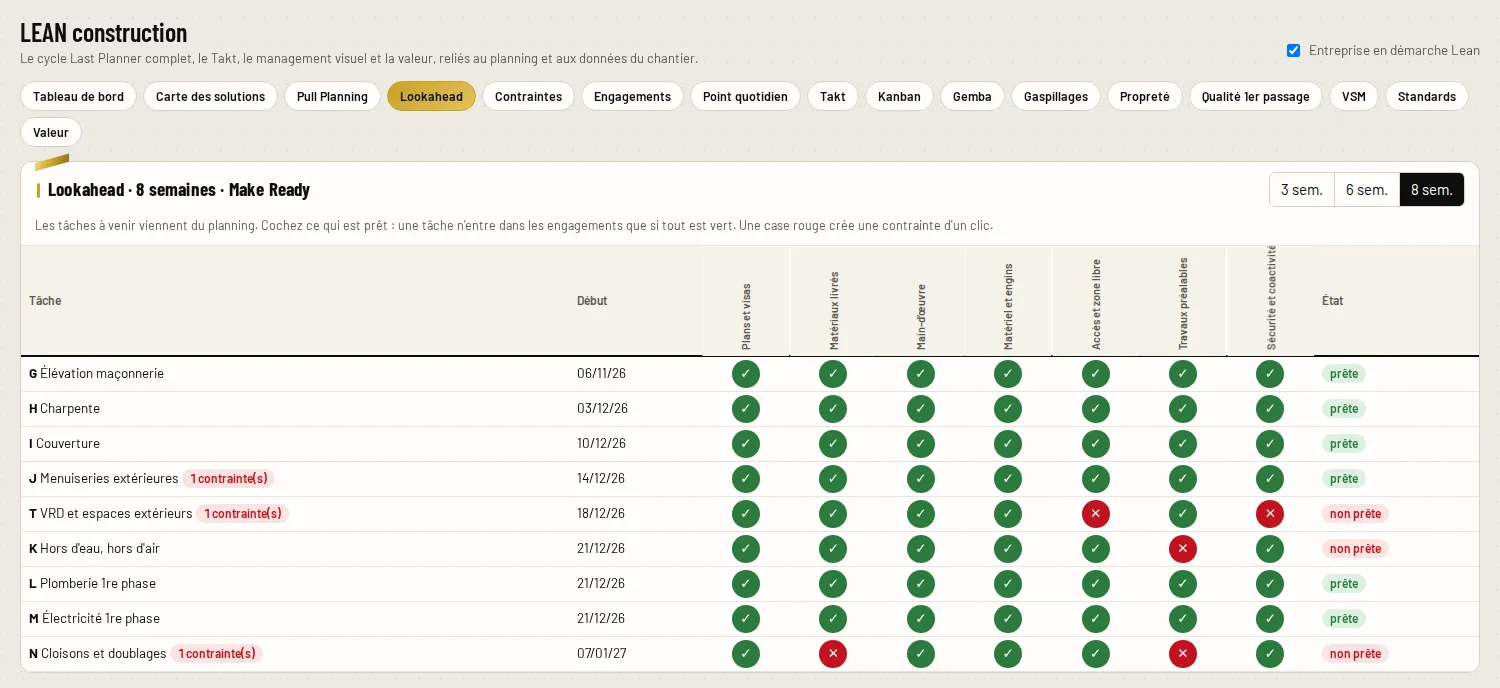
Task: Toggle Matériaux livrés for Menuiseries extérieures
Action: [833, 479]
